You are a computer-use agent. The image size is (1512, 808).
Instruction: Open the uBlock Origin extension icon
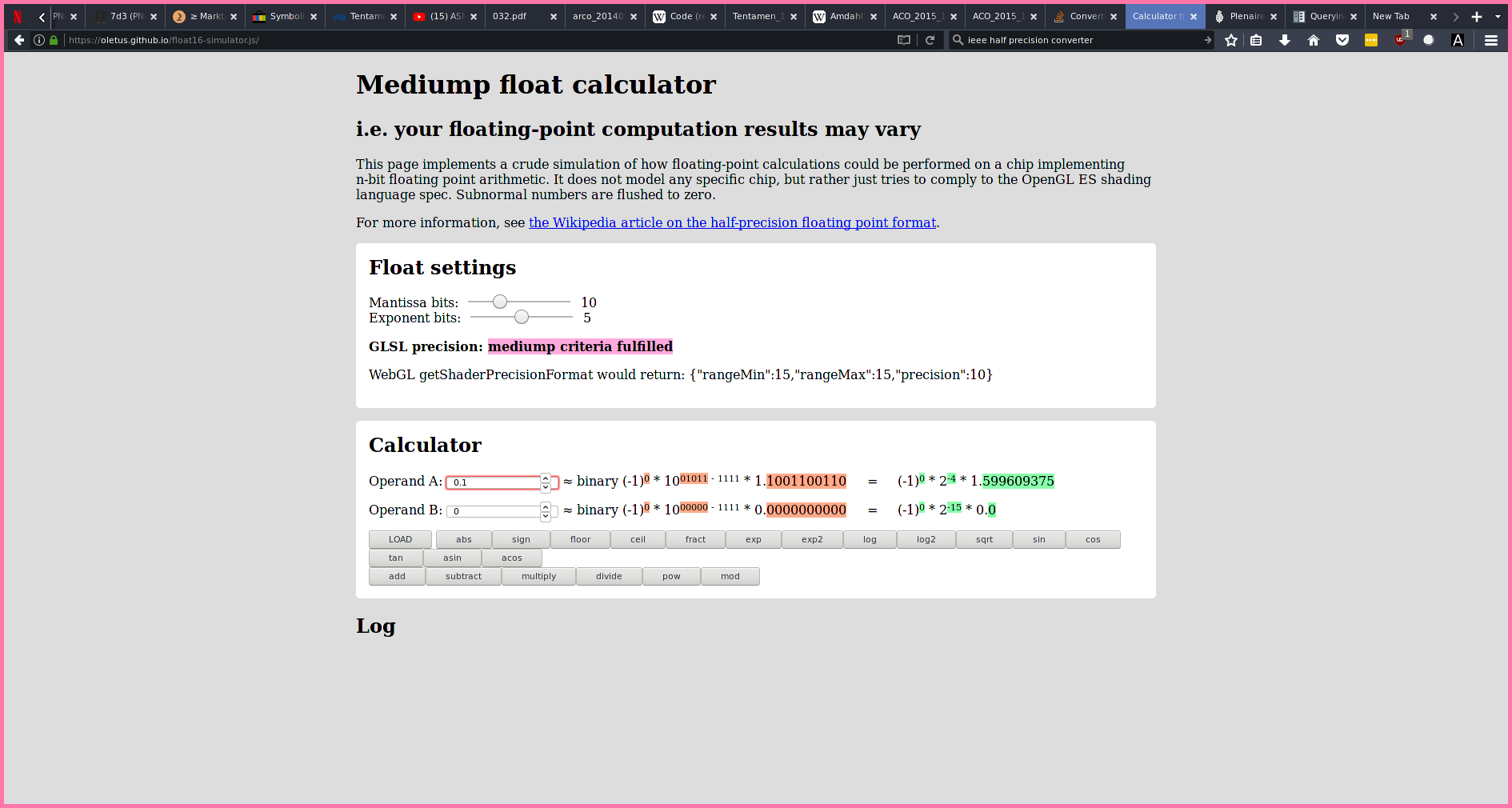[1400, 40]
